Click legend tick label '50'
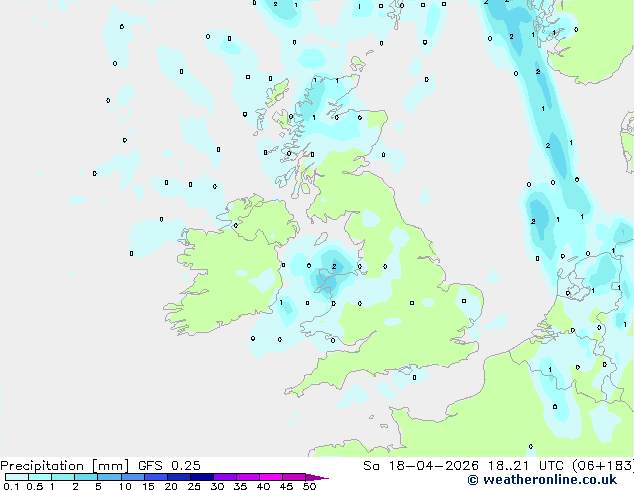The width and height of the screenshot is (634, 490). coord(309,486)
